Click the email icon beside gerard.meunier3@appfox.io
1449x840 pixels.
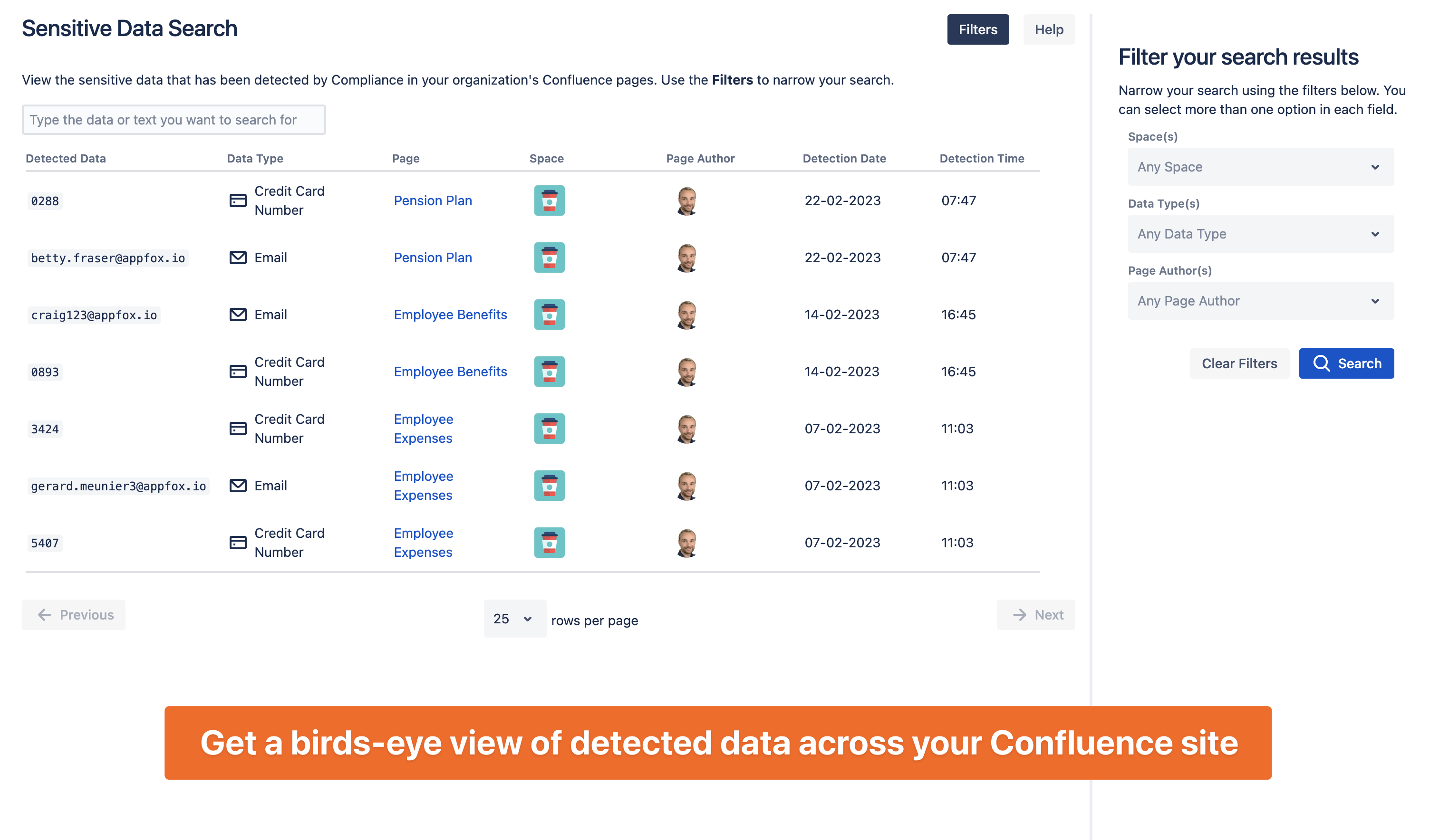pos(238,486)
